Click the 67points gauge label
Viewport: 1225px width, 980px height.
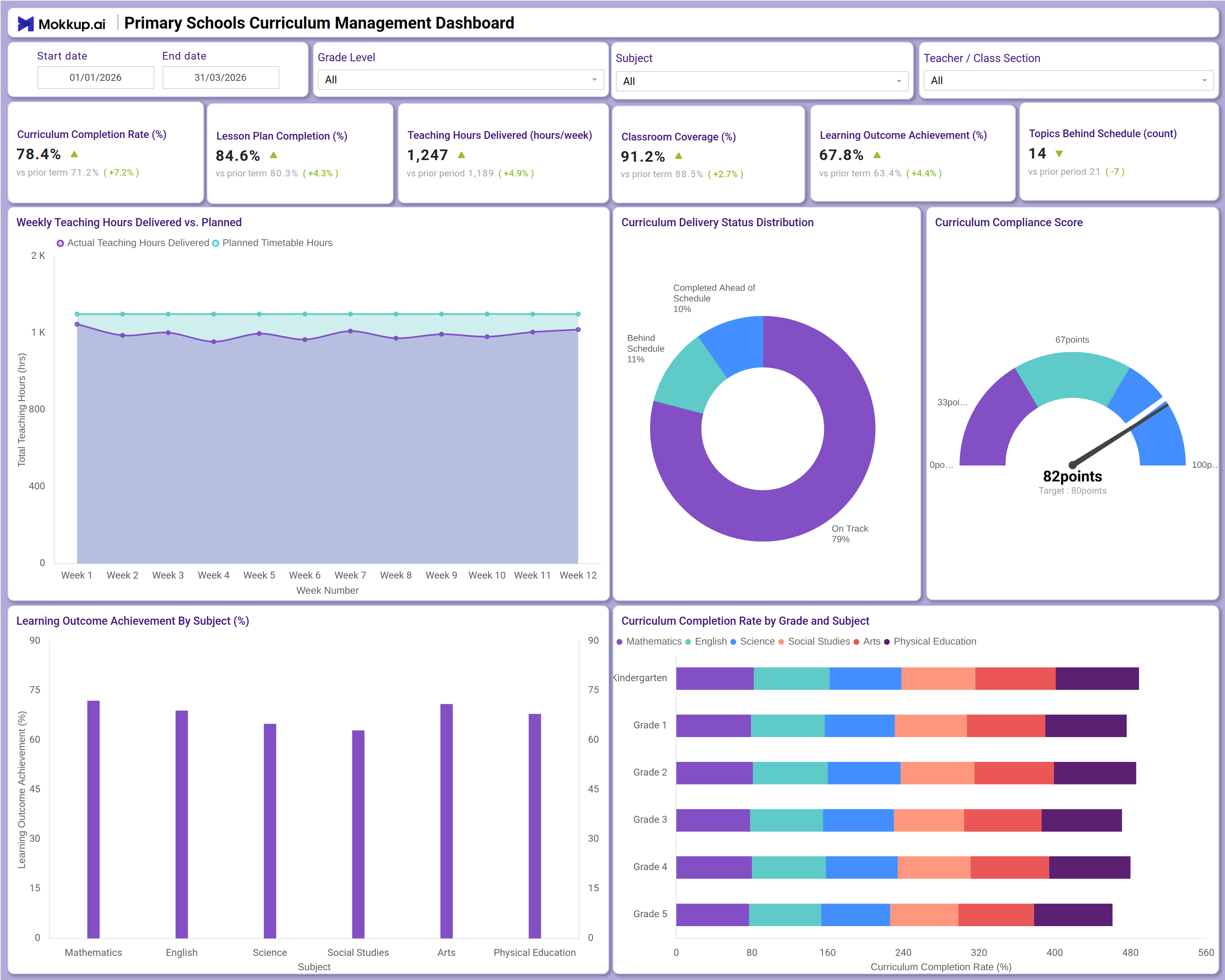coord(1072,340)
